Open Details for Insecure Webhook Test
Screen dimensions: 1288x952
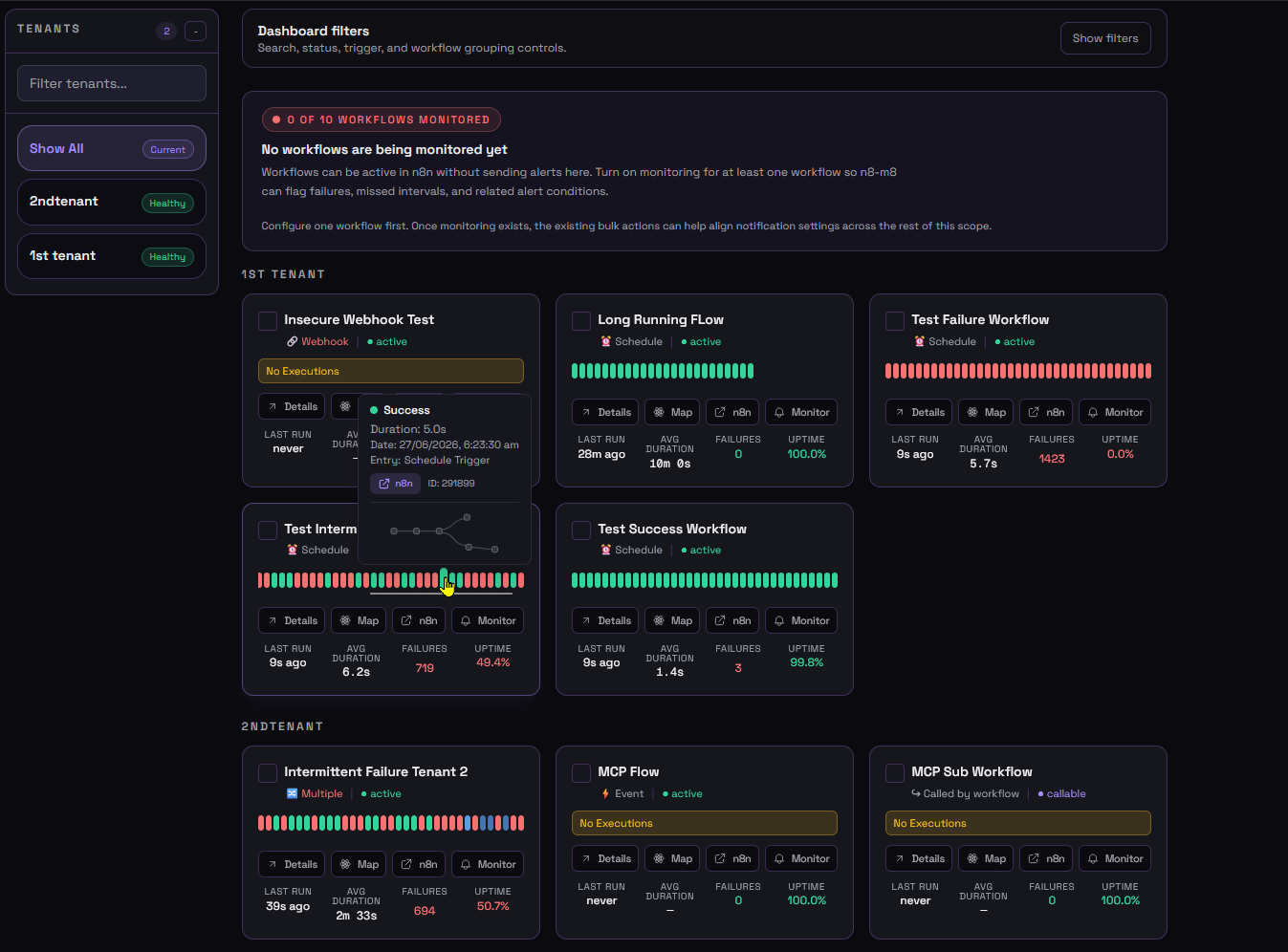pyautogui.click(x=292, y=406)
